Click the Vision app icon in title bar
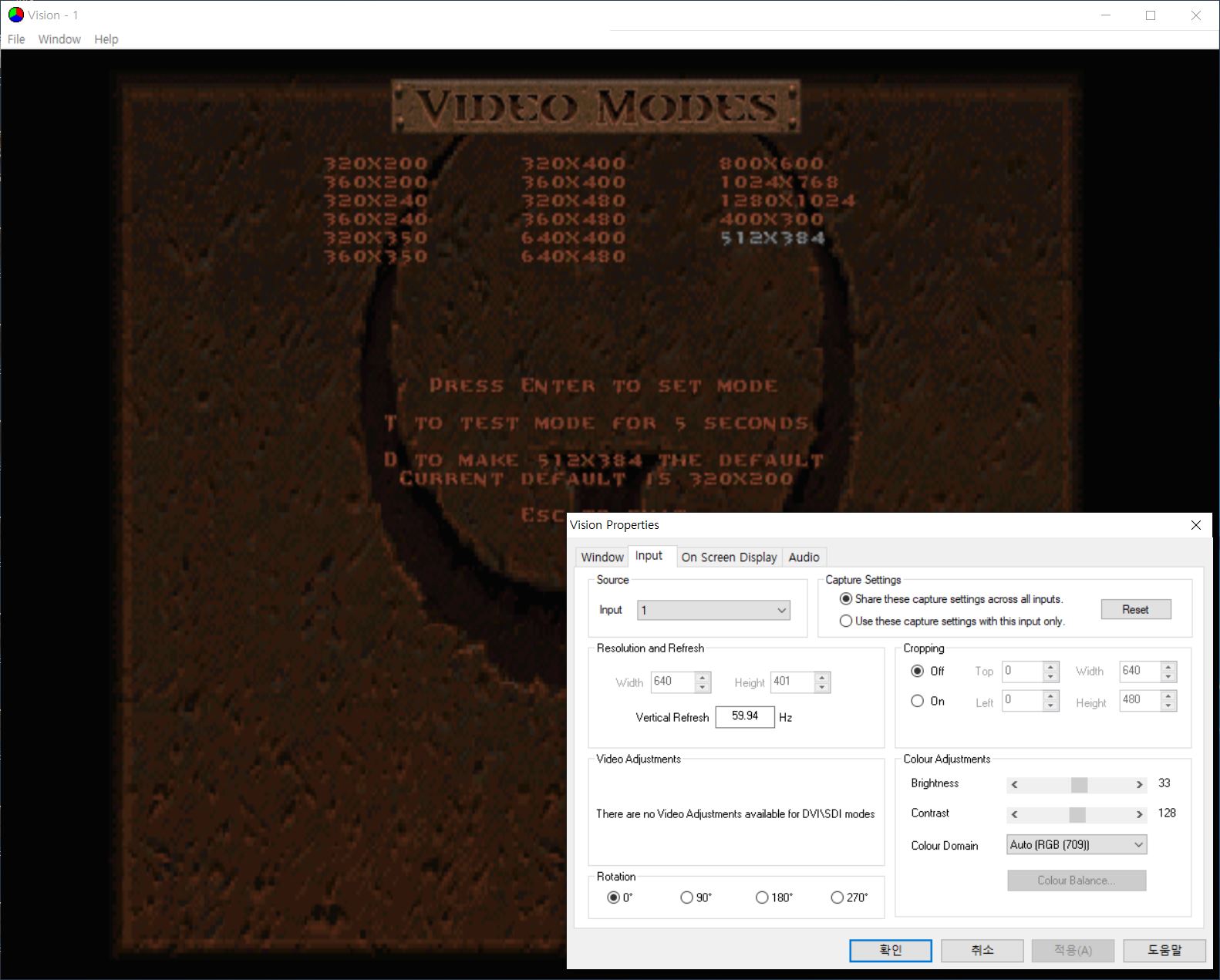The width and height of the screenshot is (1220, 980). point(15,15)
